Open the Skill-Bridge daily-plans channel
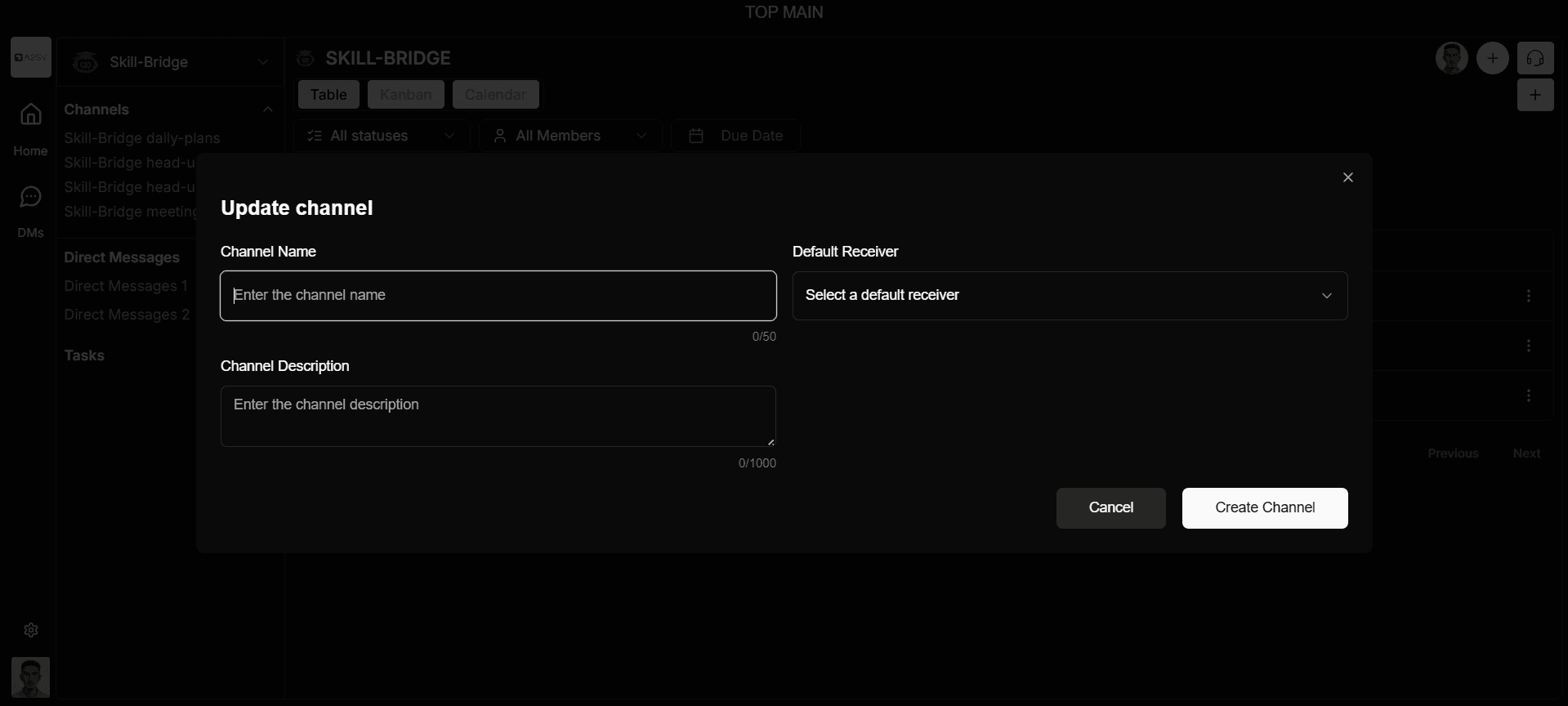The height and width of the screenshot is (706, 1568). [142, 138]
